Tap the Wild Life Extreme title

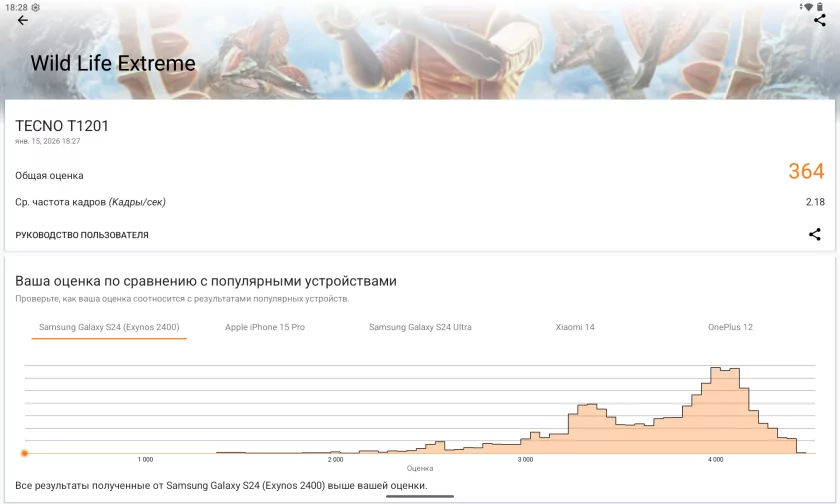(x=113, y=63)
